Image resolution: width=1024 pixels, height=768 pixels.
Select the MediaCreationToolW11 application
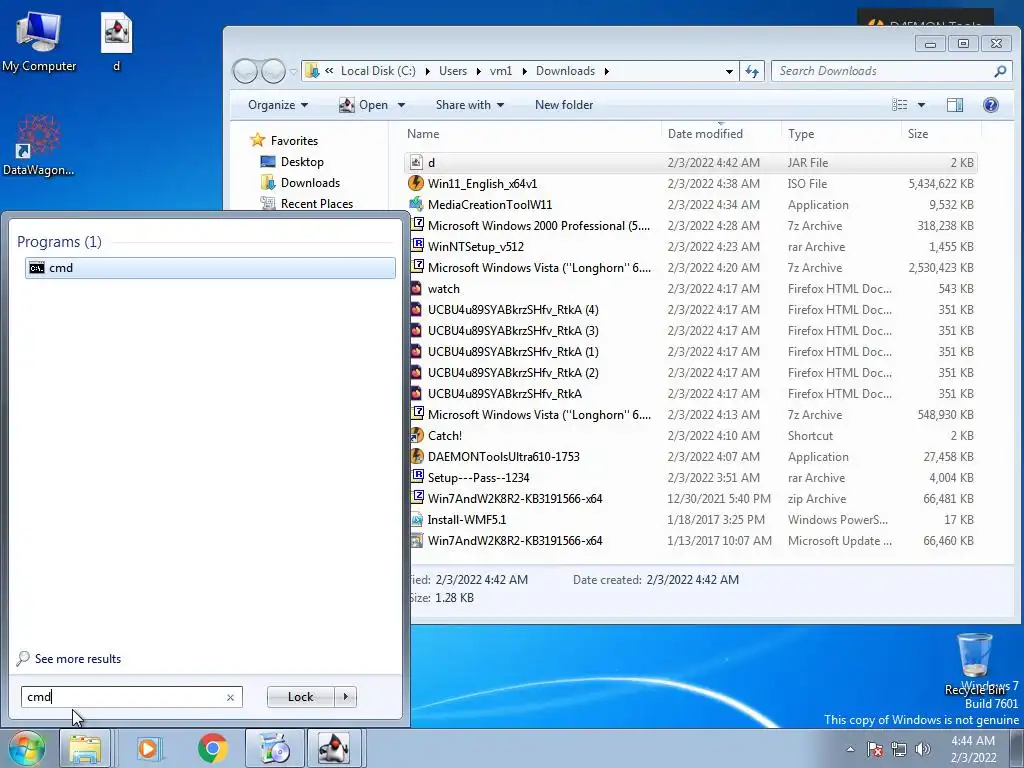pyautogui.click(x=691, y=204)
